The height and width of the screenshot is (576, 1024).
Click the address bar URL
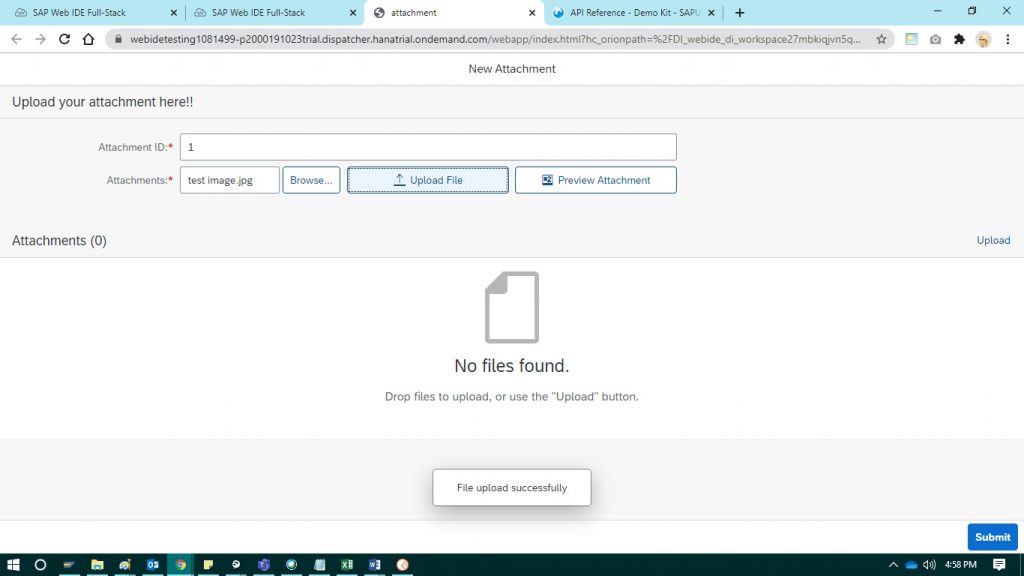click(495, 39)
